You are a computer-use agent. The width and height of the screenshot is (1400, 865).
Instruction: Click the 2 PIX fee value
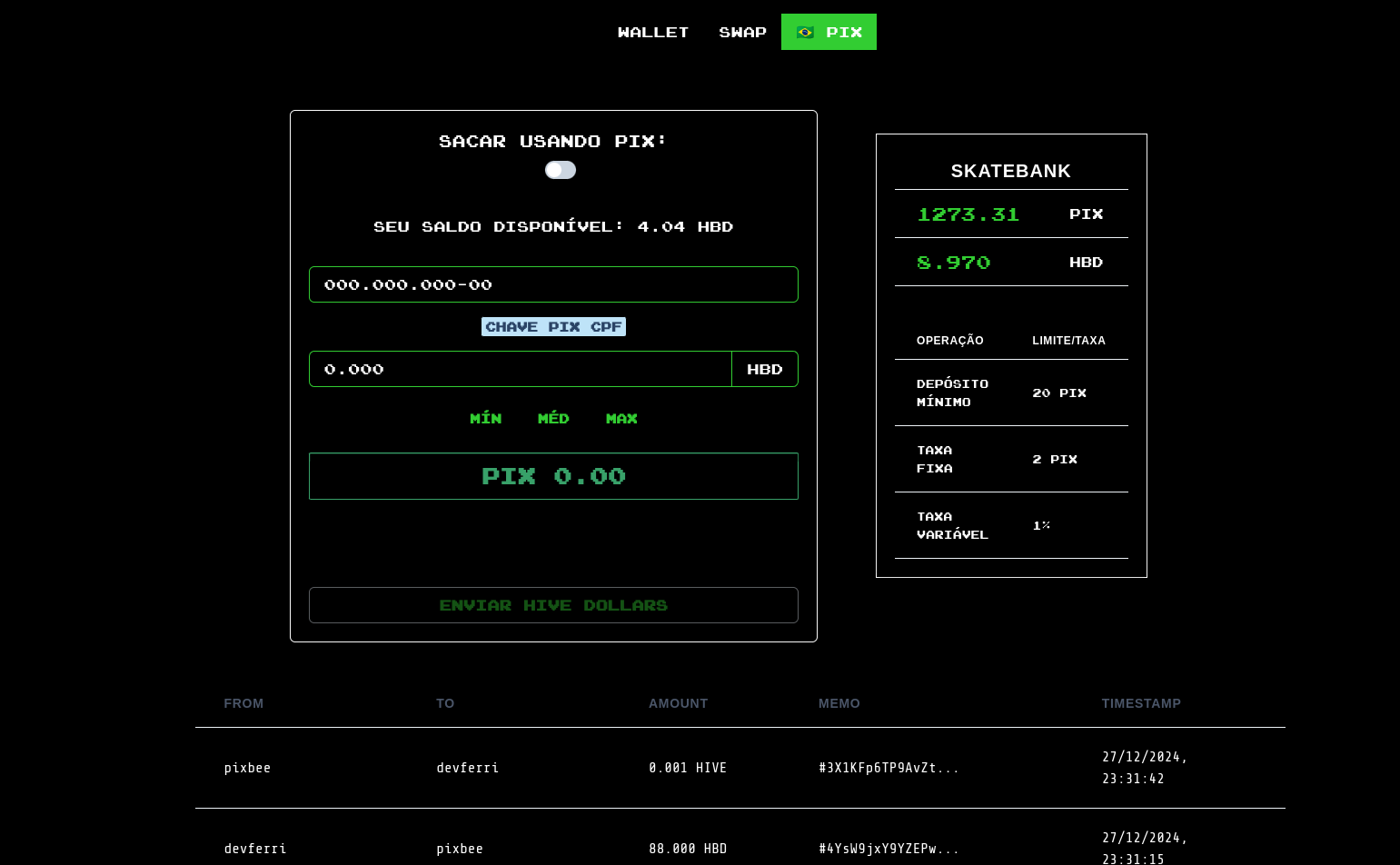(x=1055, y=459)
